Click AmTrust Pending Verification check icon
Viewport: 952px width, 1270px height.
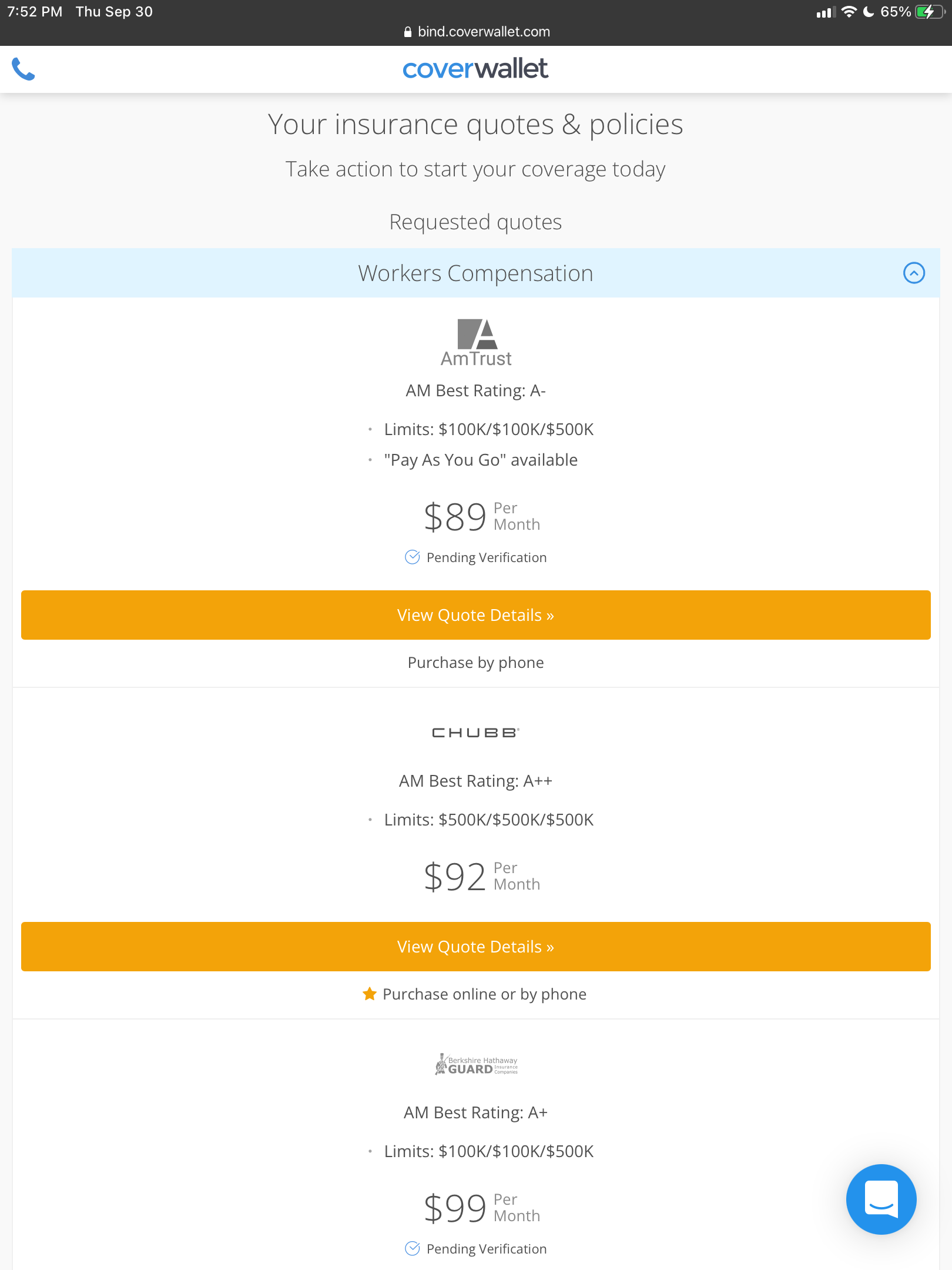[413, 557]
